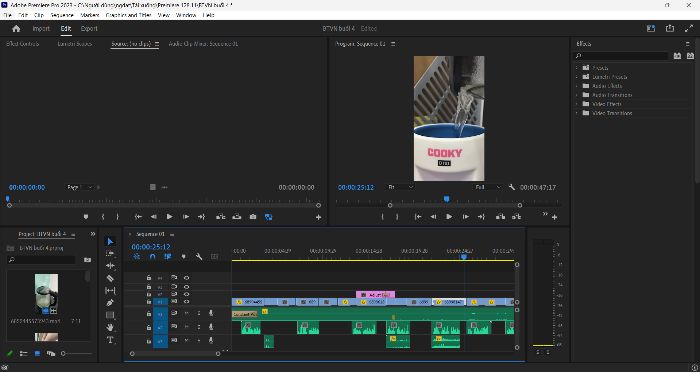This screenshot has width=700, height=372.
Task: Click Insert button in Source monitor
Action: [x=221, y=217]
